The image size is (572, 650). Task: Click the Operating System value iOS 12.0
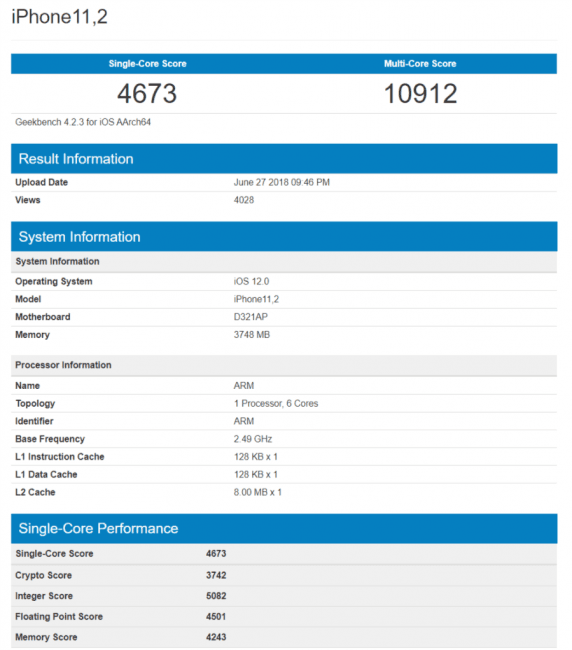251,281
